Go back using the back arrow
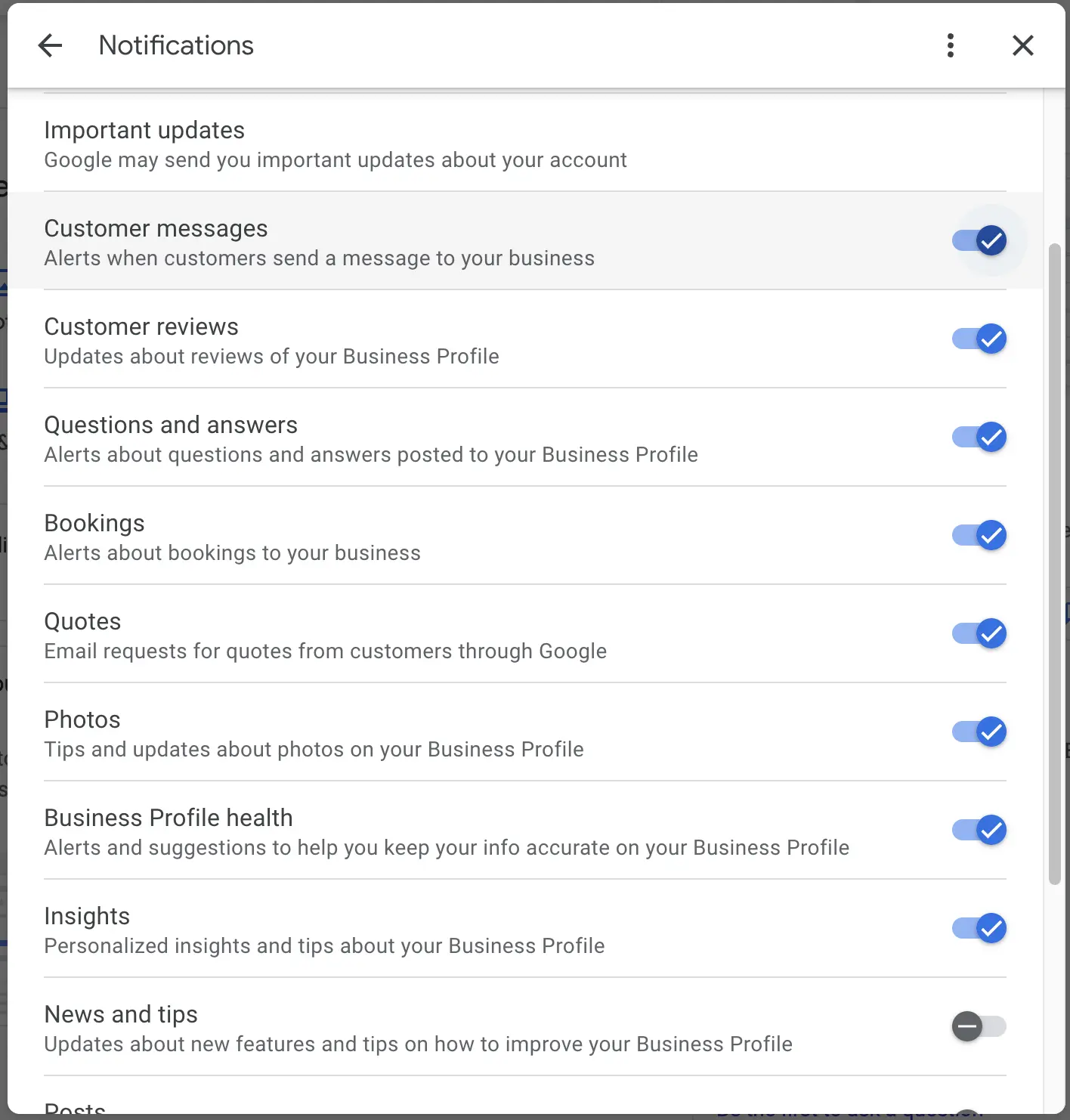1070x1120 pixels. pos(50,45)
